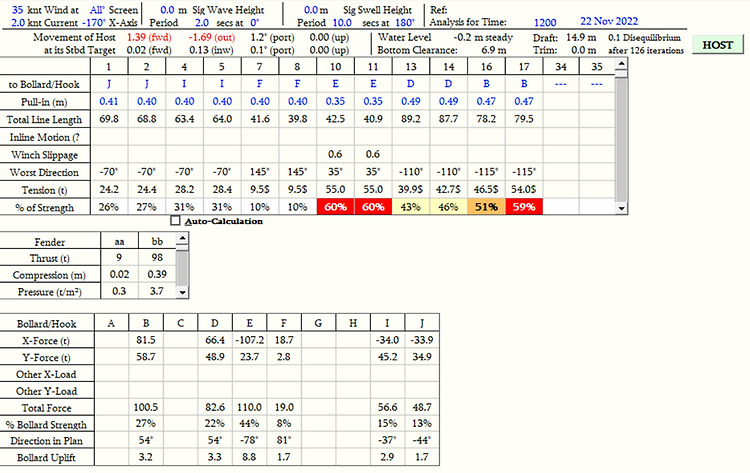Click bollard J for line 1
Image resolution: width=750 pixels, height=473 pixels.
109,84
